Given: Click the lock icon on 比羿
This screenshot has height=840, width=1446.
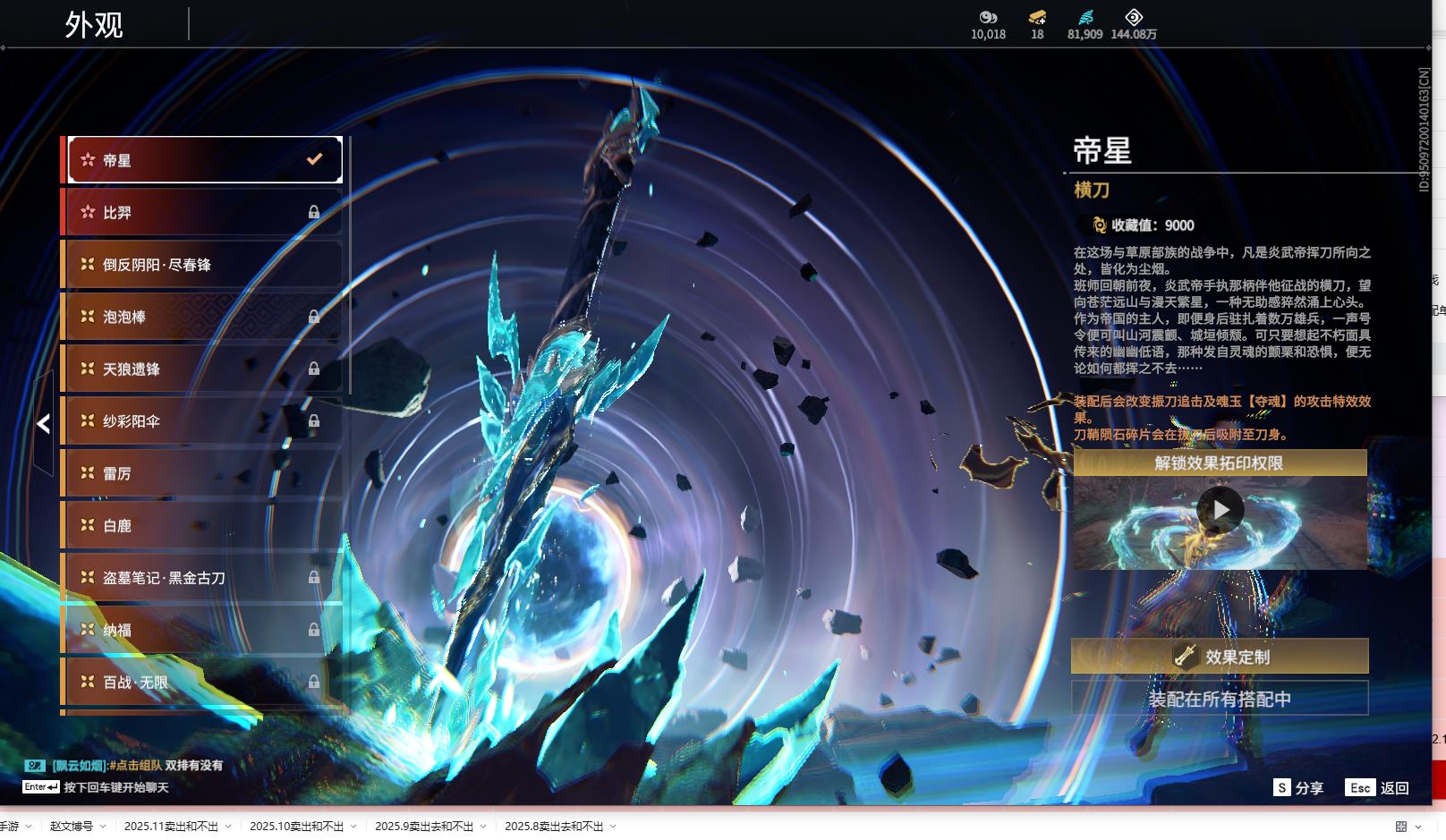Looking at the screenshot, I should [x=314, y=212].
